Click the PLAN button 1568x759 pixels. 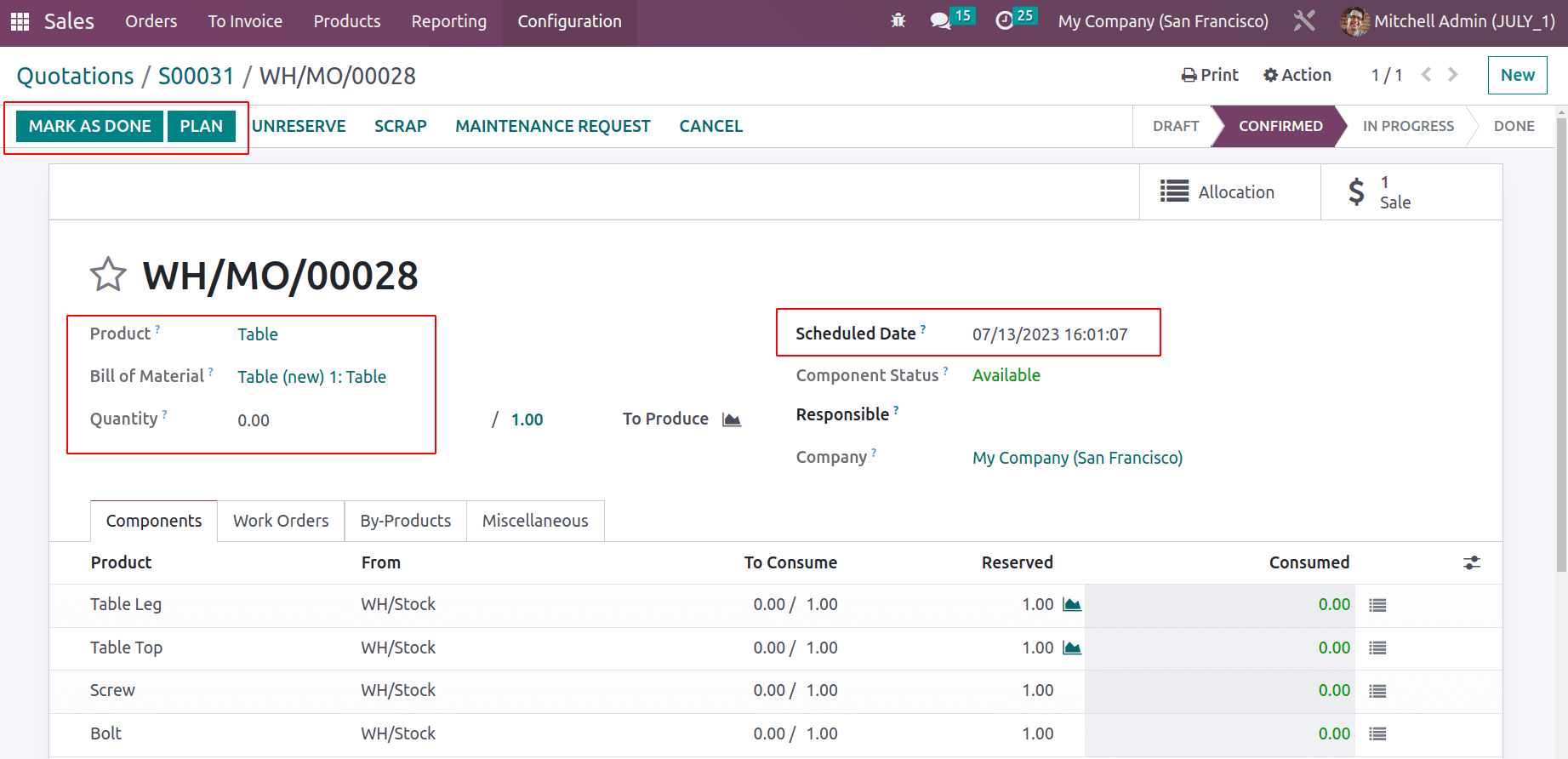tap(202, 126)
